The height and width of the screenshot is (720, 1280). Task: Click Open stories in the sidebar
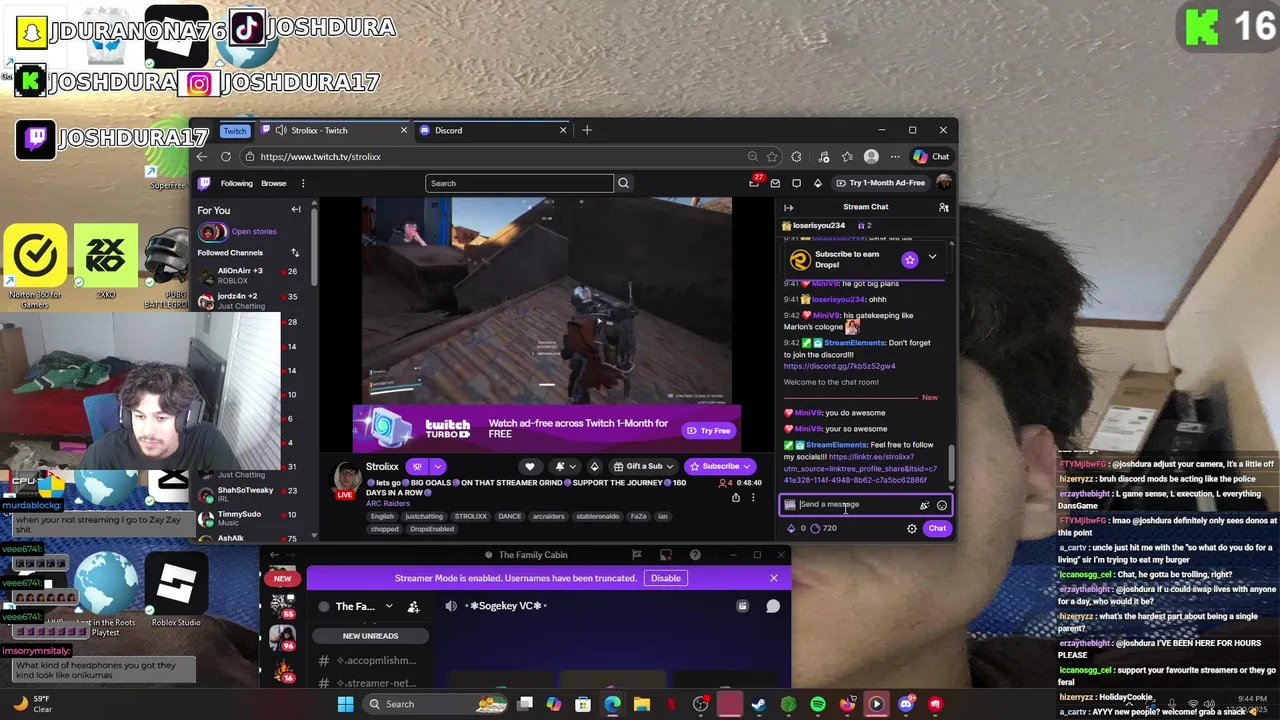(254, 232)
